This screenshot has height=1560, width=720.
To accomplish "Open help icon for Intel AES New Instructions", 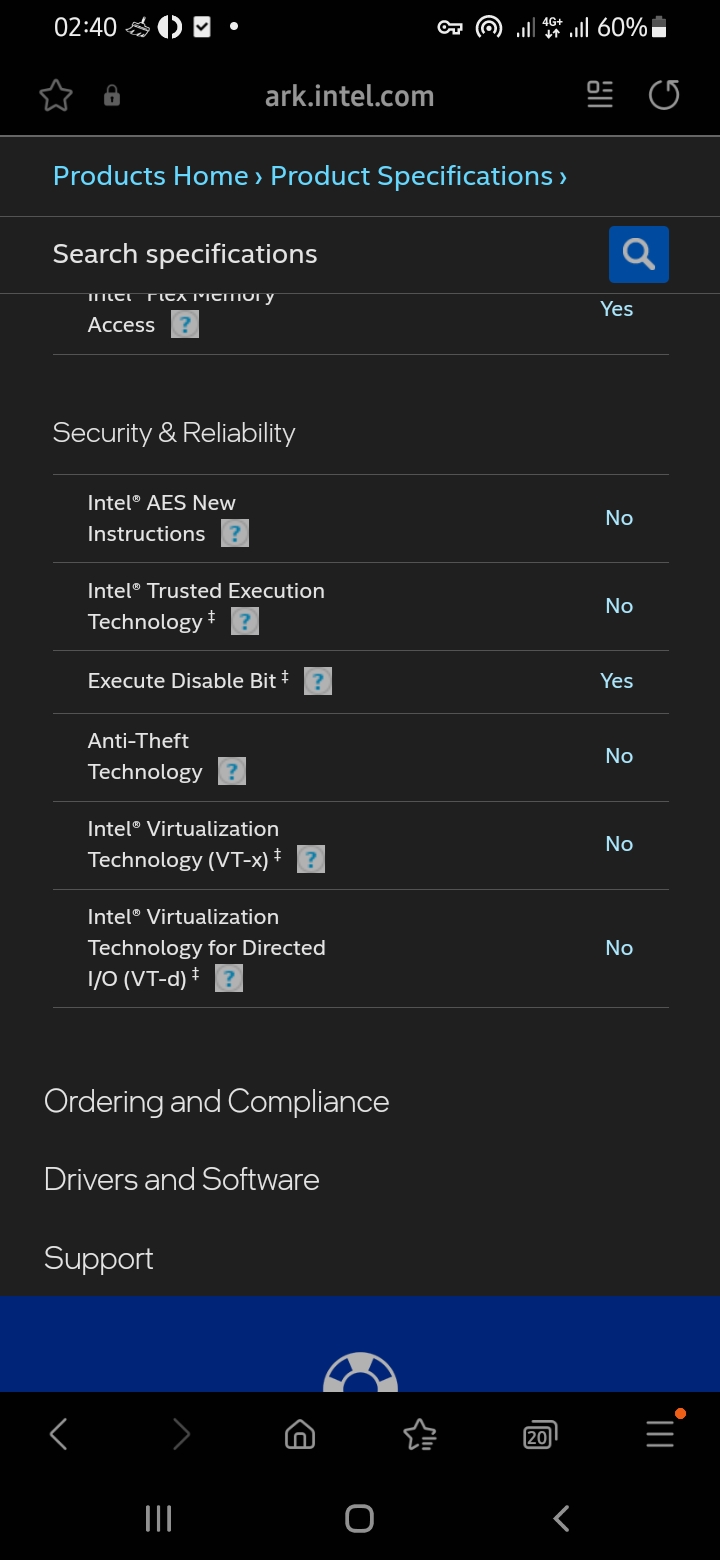I will coord(235,533).
